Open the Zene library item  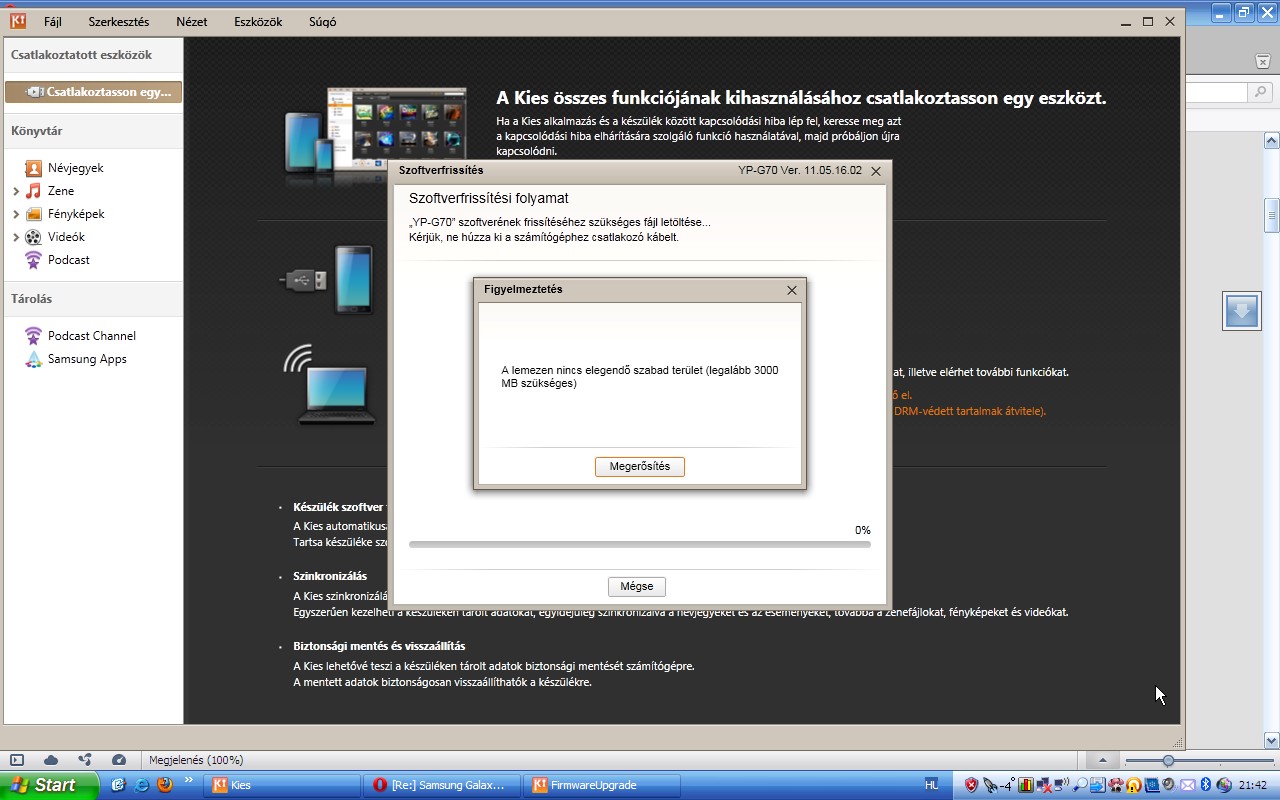[x=61, y=191]
